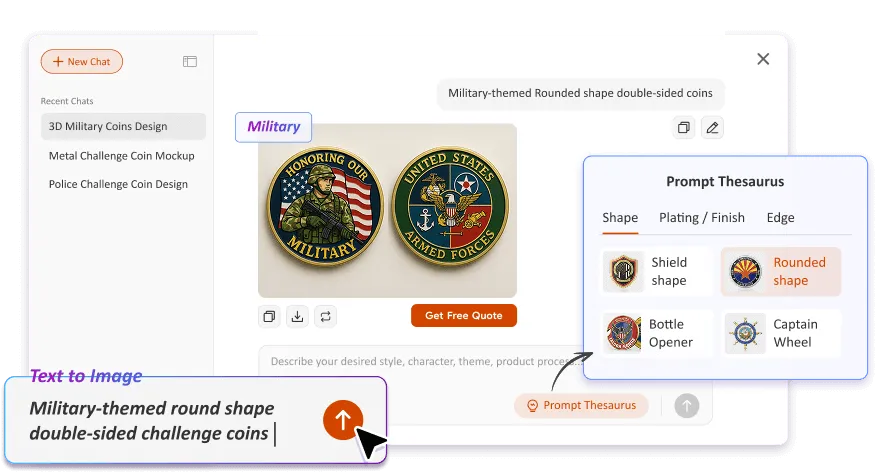Choose the Shield shape option
The height and width of the screenshot is (475, 879).
[x=657, y=271]
